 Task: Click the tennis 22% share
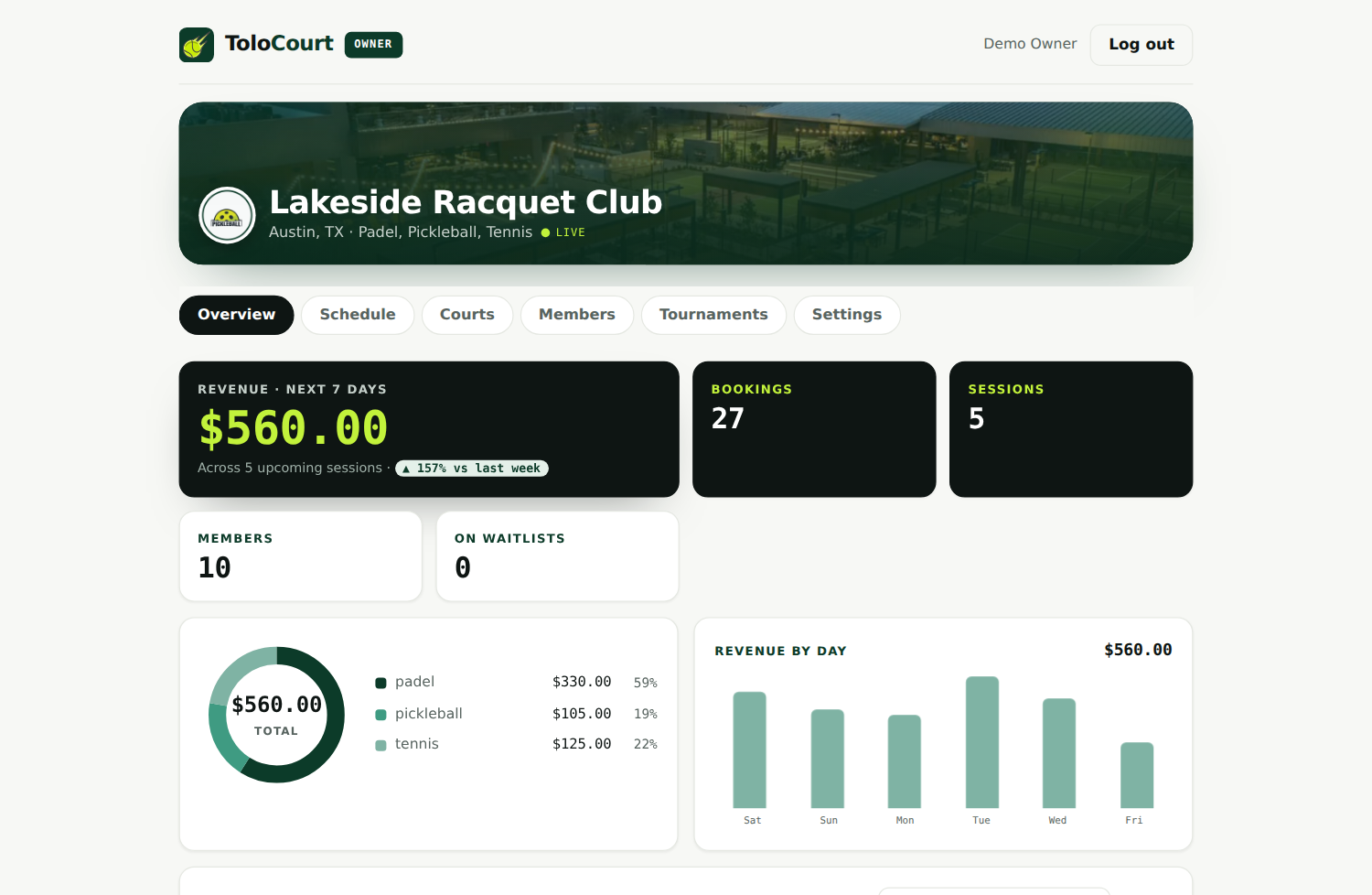(646, 744)
